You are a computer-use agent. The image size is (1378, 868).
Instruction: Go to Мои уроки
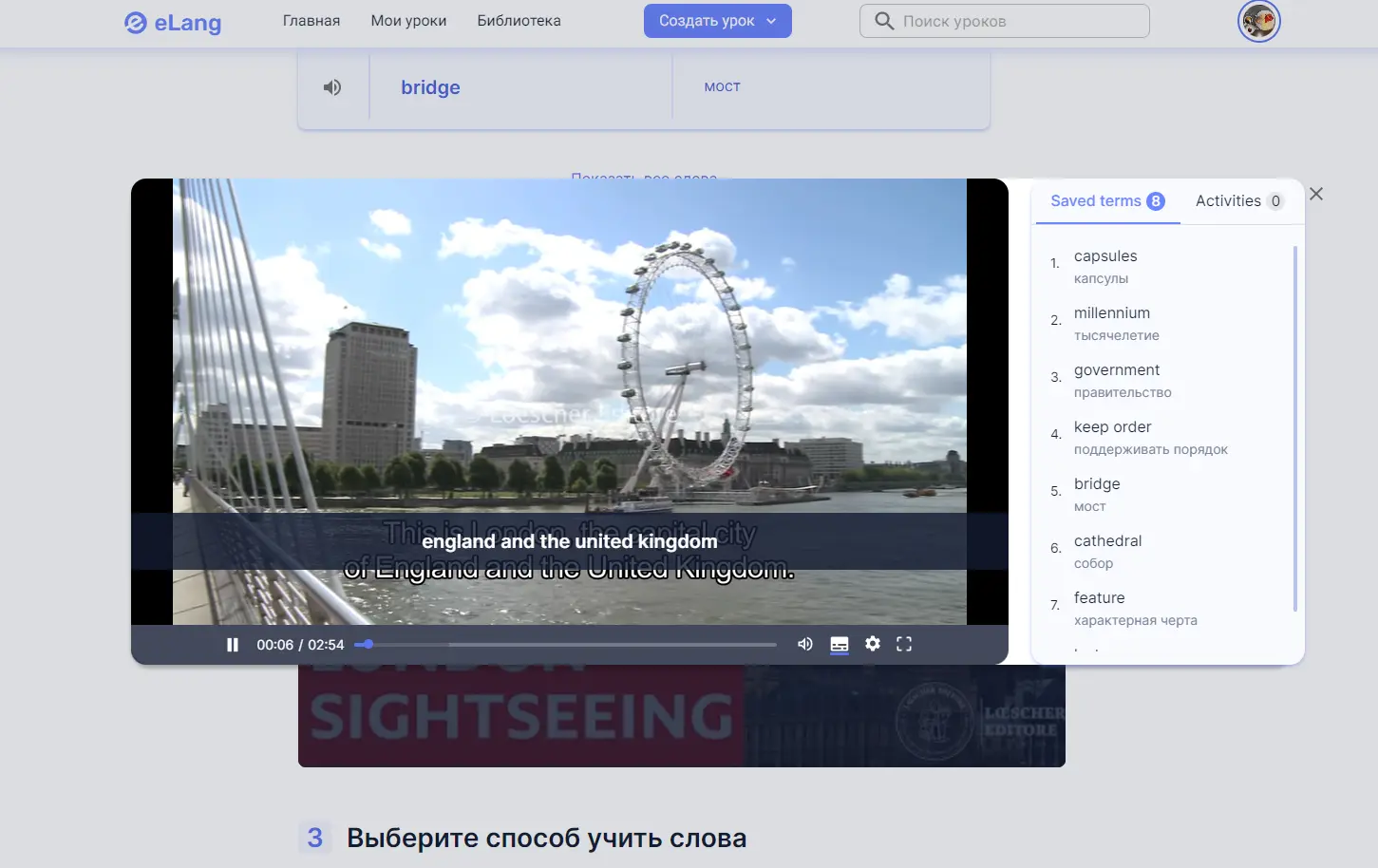[408, 20]
